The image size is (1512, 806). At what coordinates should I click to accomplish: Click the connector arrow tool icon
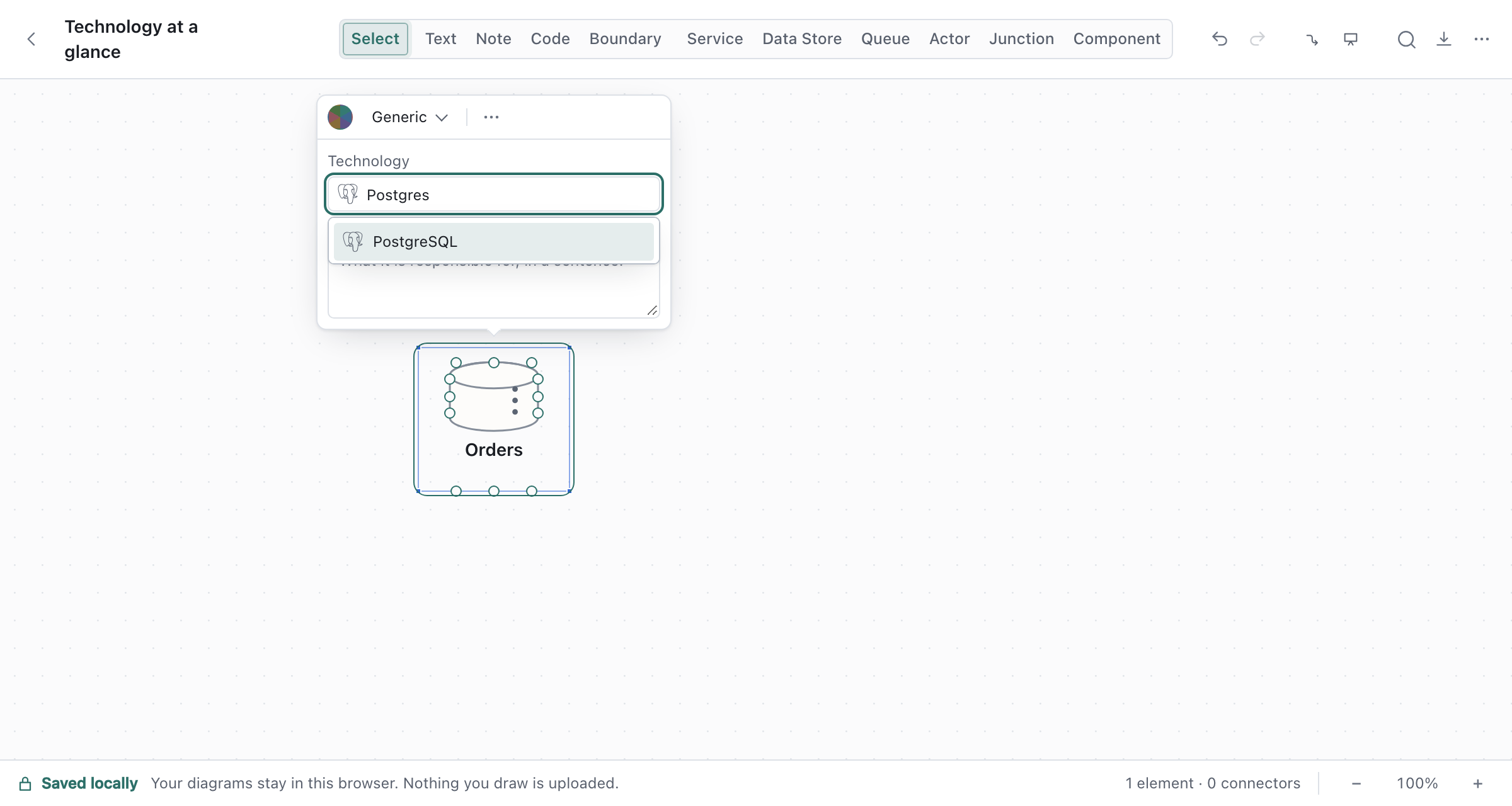[1312, 40]
